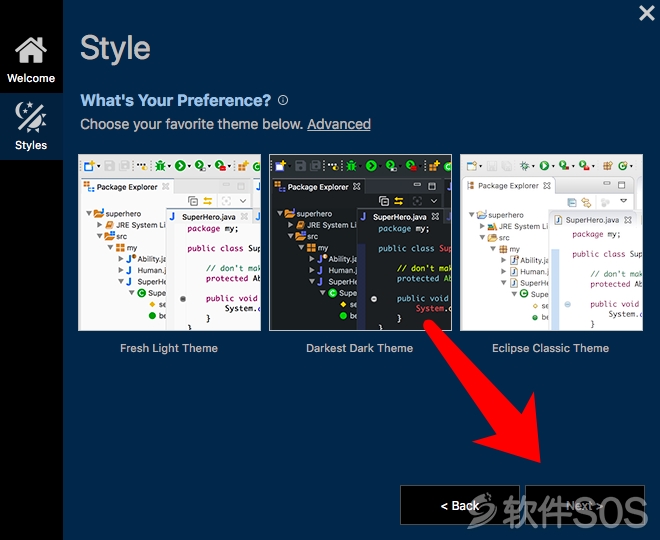Open the Welcome home page
The height and width of the screenshot is (540, 660).
31,59
